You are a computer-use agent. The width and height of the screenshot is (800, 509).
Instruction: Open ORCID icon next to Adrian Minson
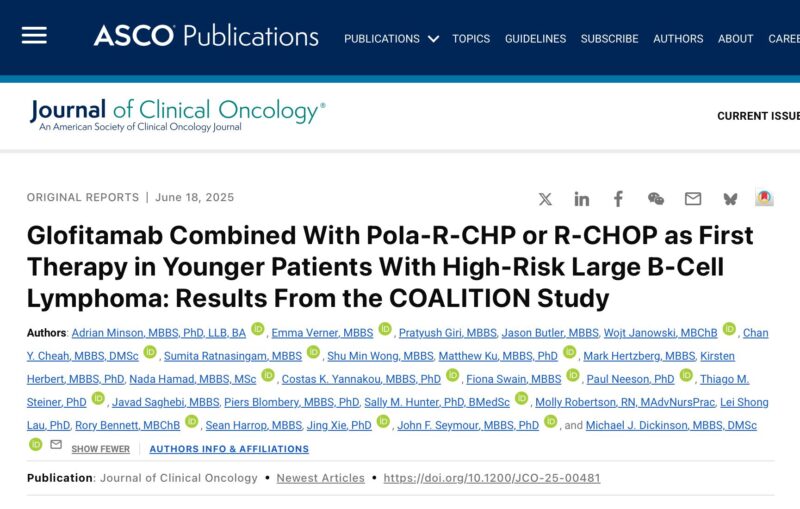(258, 329)
